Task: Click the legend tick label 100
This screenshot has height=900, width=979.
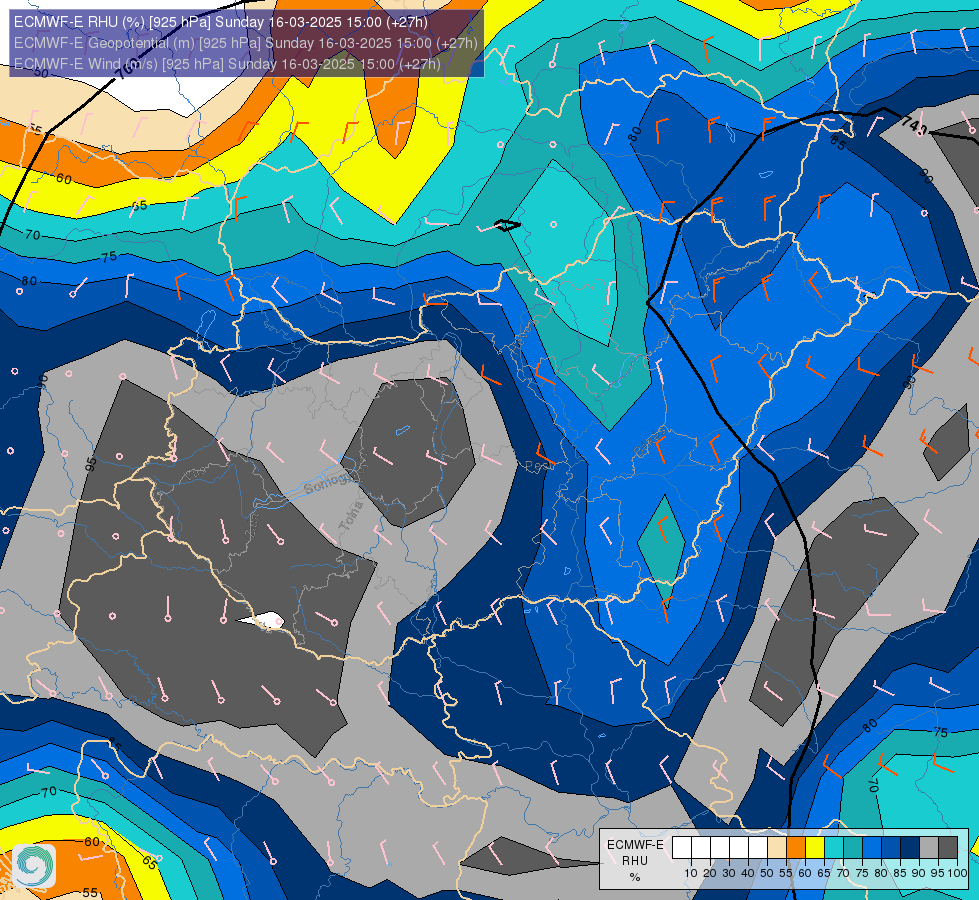Action: (x=958, y=873)
